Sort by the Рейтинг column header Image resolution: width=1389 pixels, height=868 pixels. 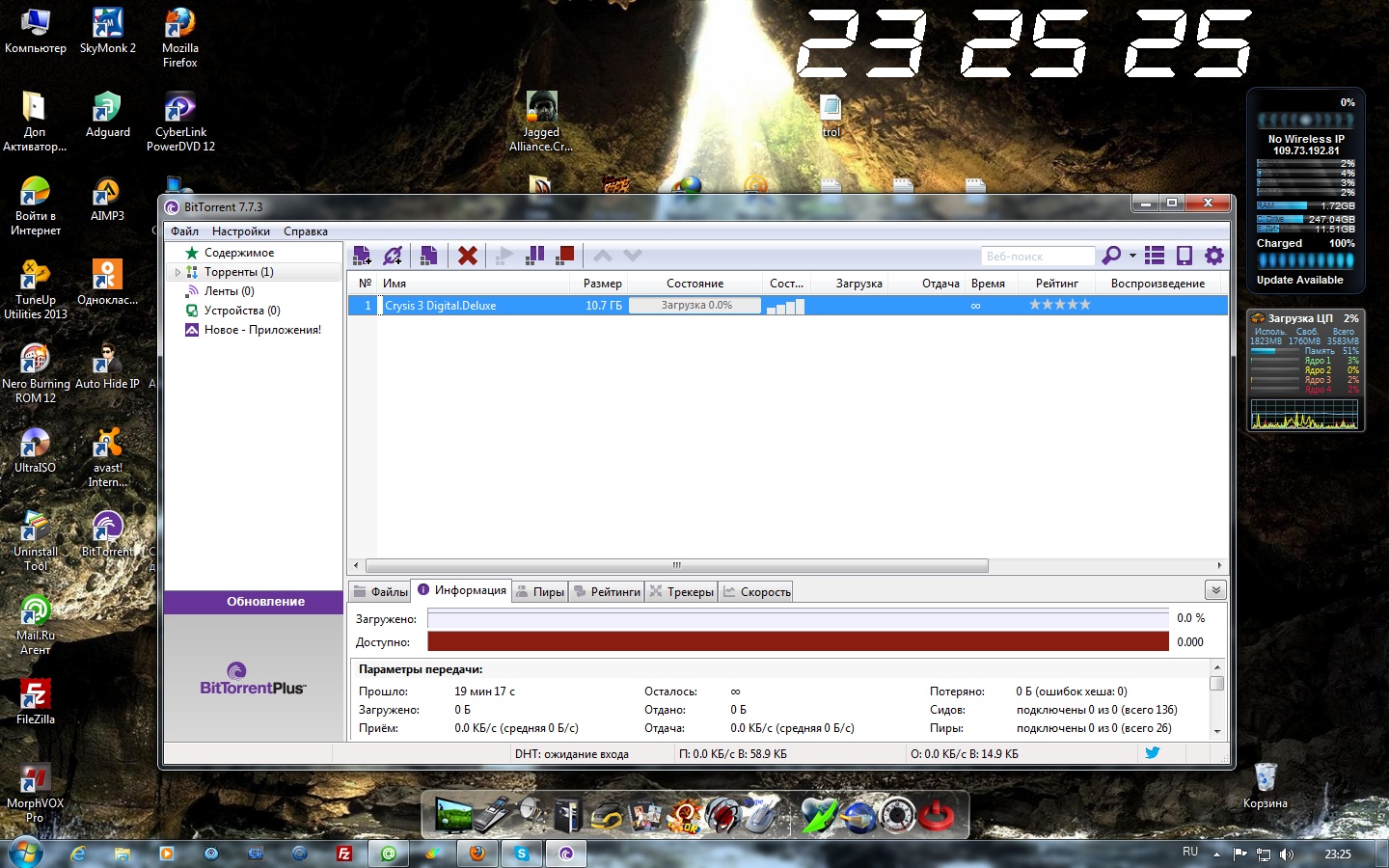click(1057, 284)
